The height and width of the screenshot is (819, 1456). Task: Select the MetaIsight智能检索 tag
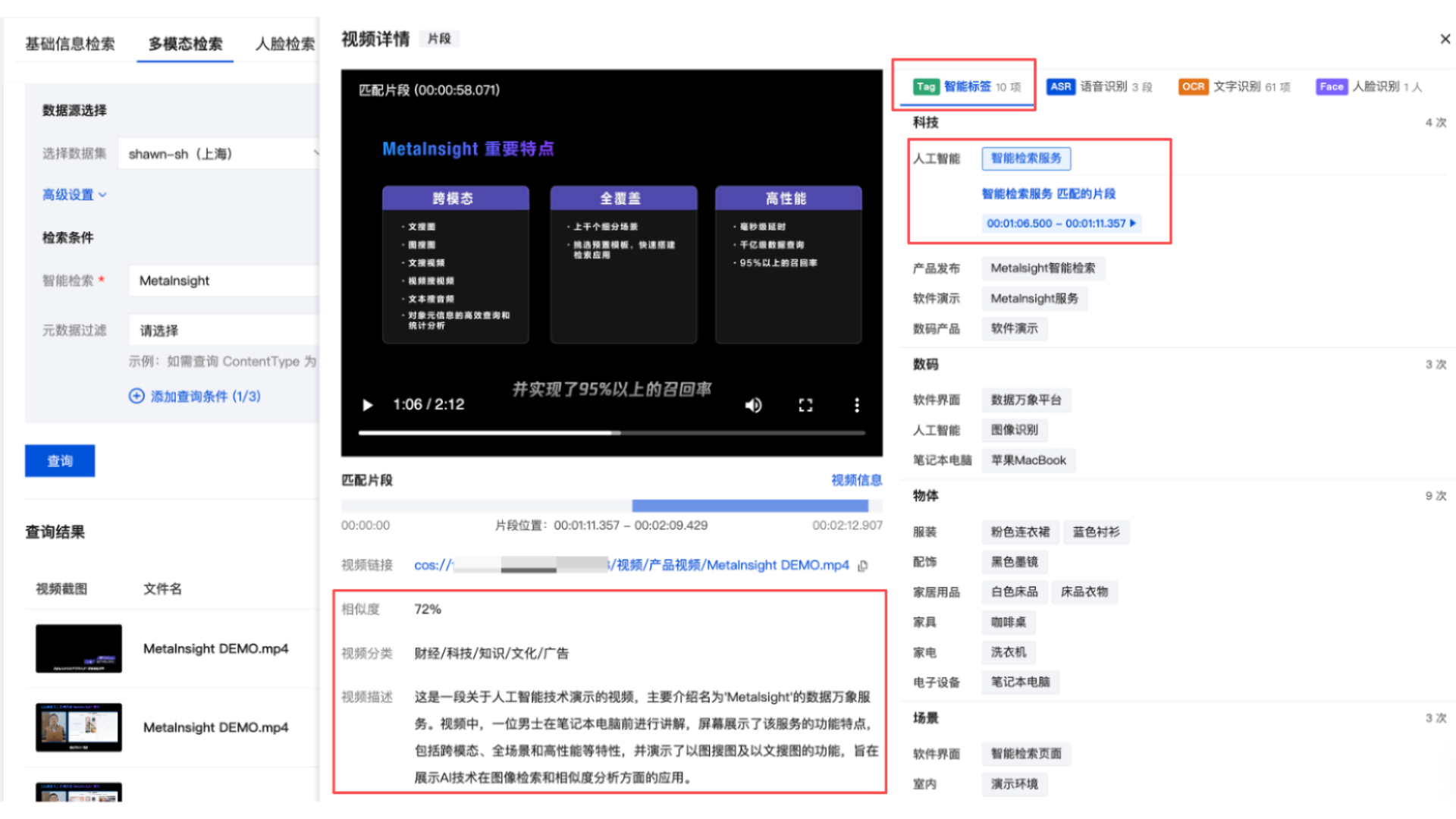pyautogui.click(x=1043, y=268)
